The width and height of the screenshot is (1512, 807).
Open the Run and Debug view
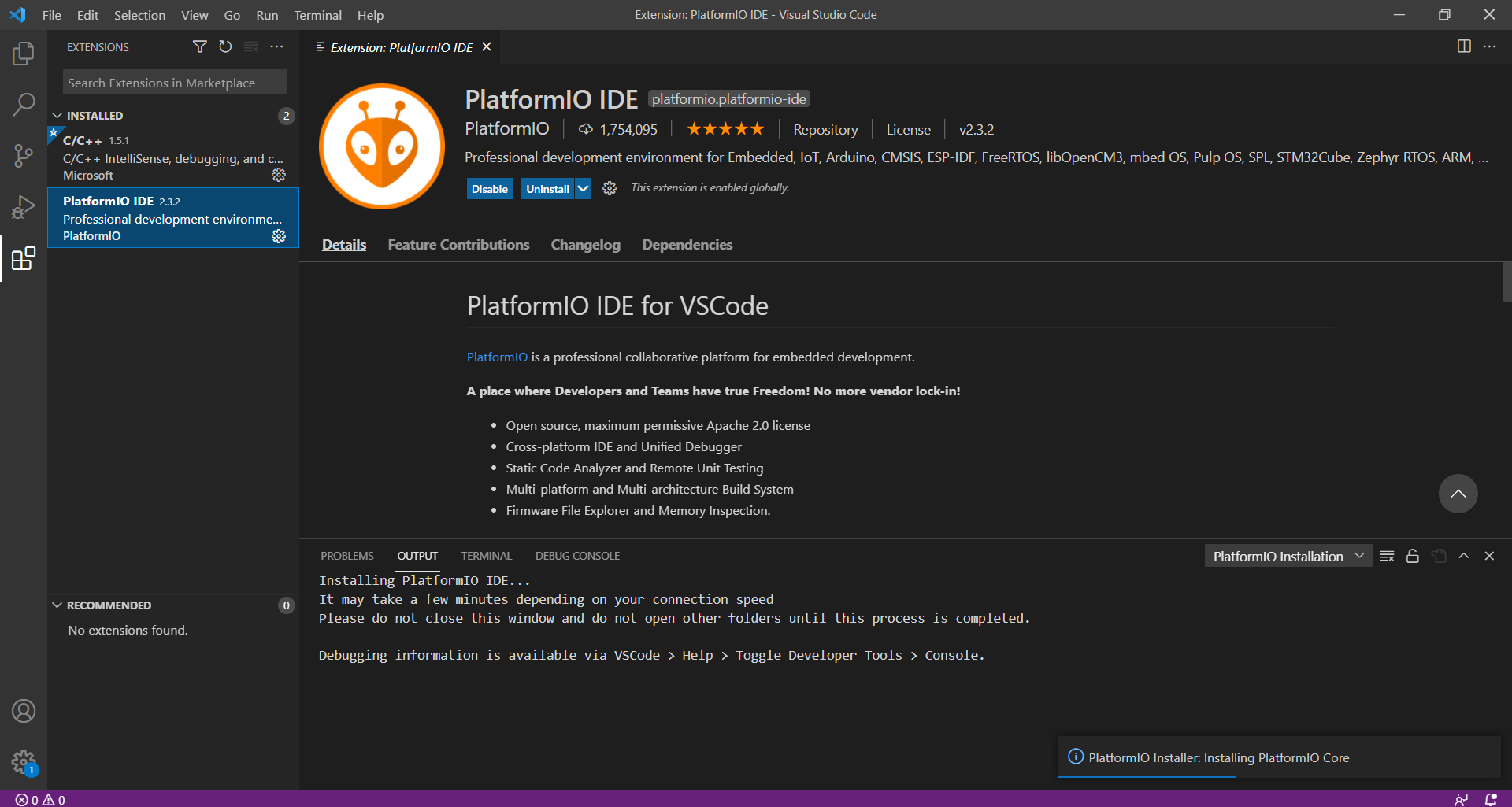(24, 207)
